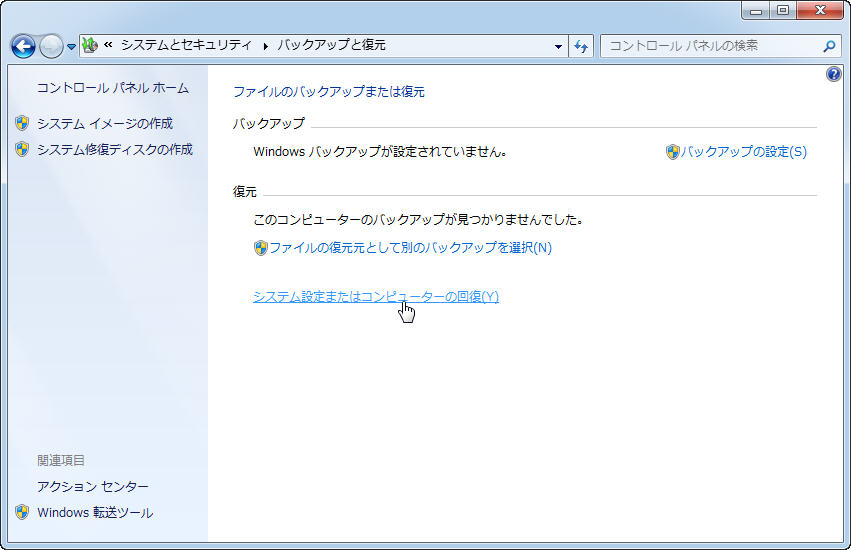Click the heading ファイルのバックアップまたは復元

click(329, 92)
